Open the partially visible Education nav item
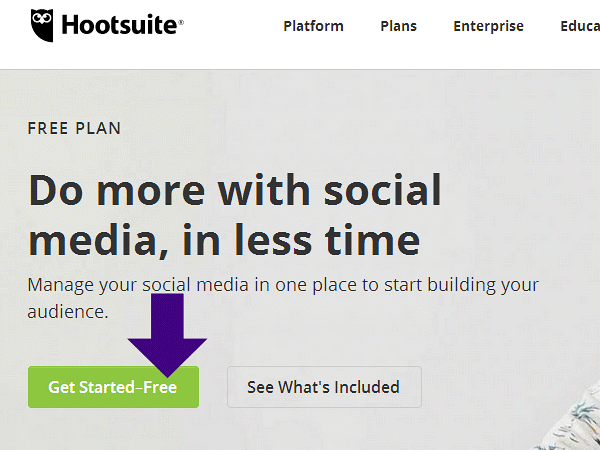600x450 pixels. (580, 26)
